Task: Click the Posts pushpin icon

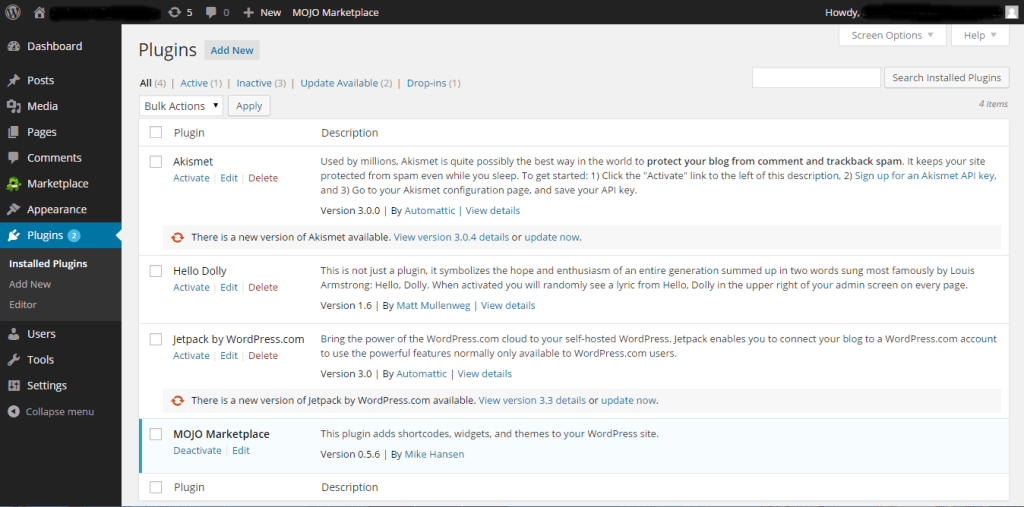Action: pos(13,80)
